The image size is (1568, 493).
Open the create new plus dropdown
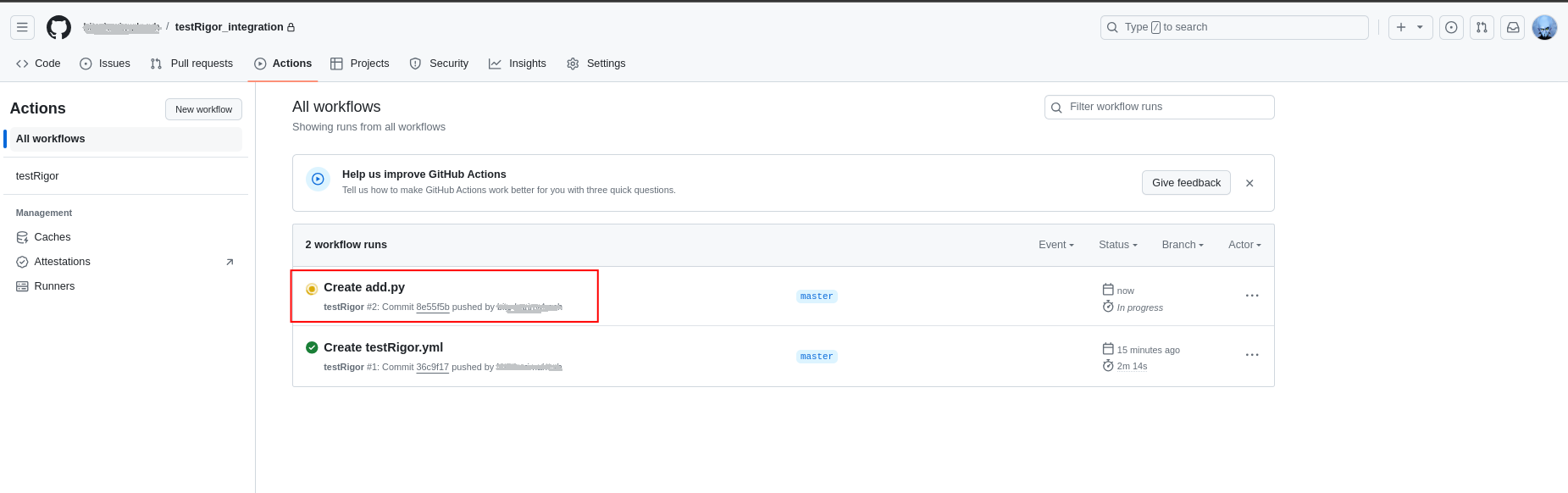tap(1410, 27)
